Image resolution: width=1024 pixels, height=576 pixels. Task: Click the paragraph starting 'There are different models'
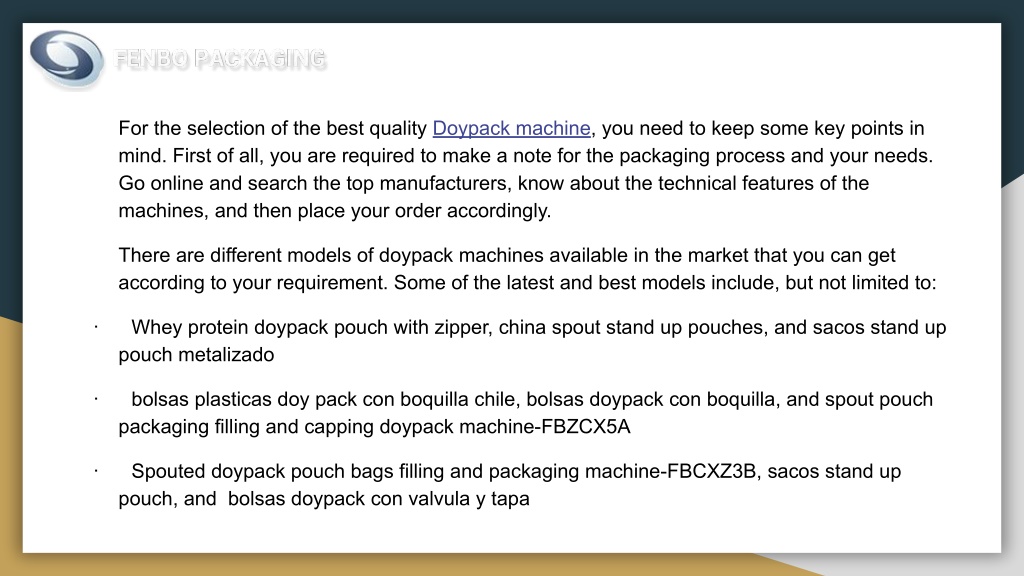point(527,268)
